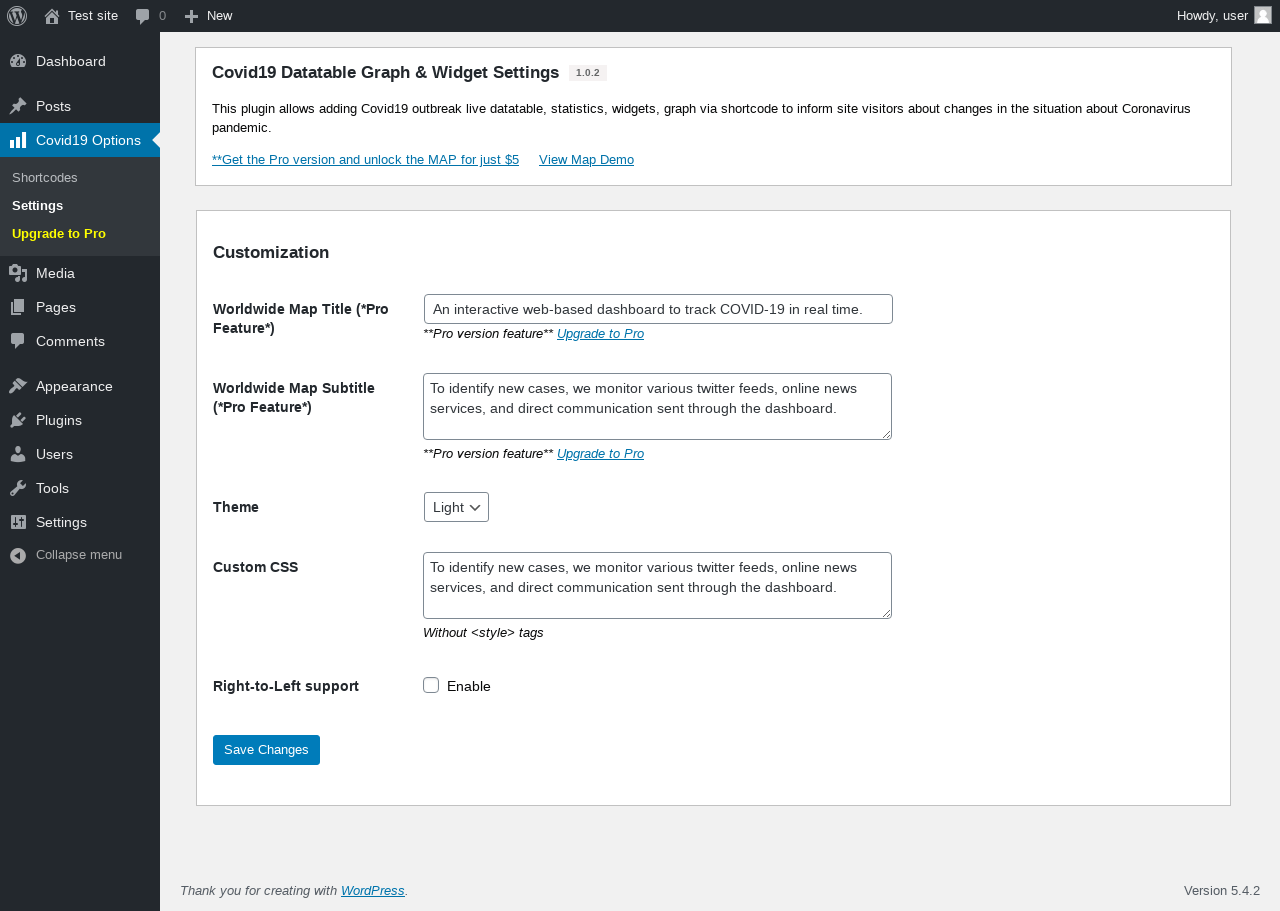Open the Test site home icon
The height and width of the screenshot is (911, 1280).
point(52,16)
